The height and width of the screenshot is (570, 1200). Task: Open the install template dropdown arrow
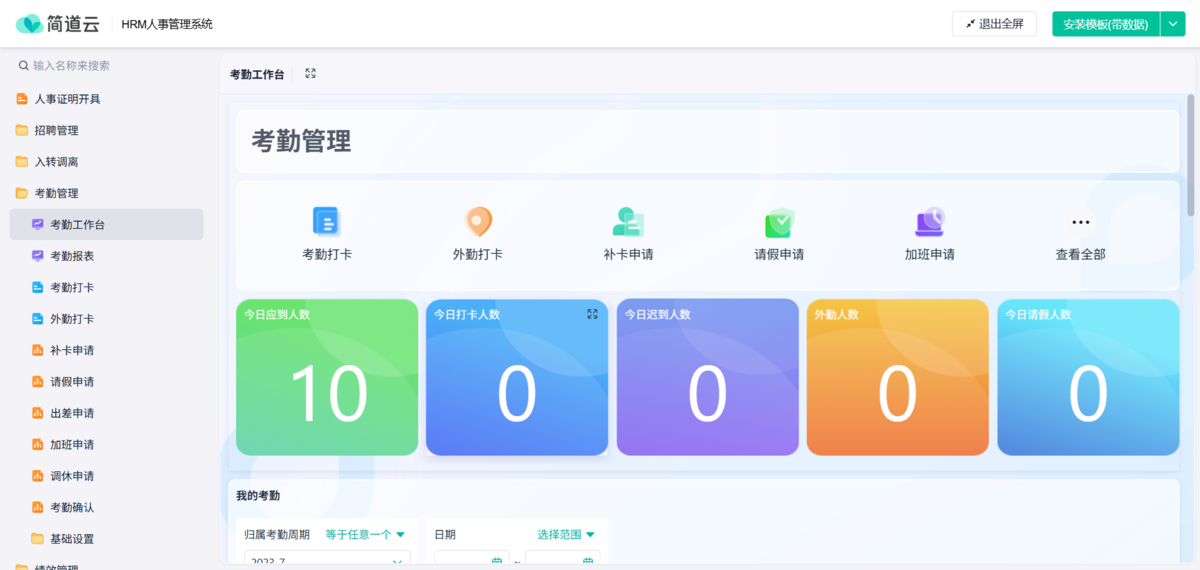pos(1172,24)
